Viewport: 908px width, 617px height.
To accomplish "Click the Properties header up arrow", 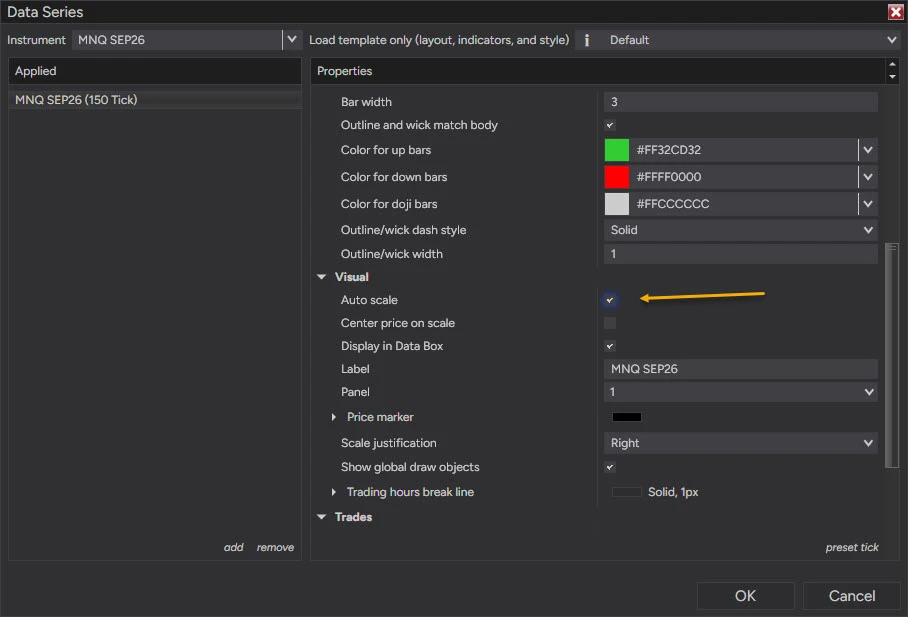I will (892, 64).
